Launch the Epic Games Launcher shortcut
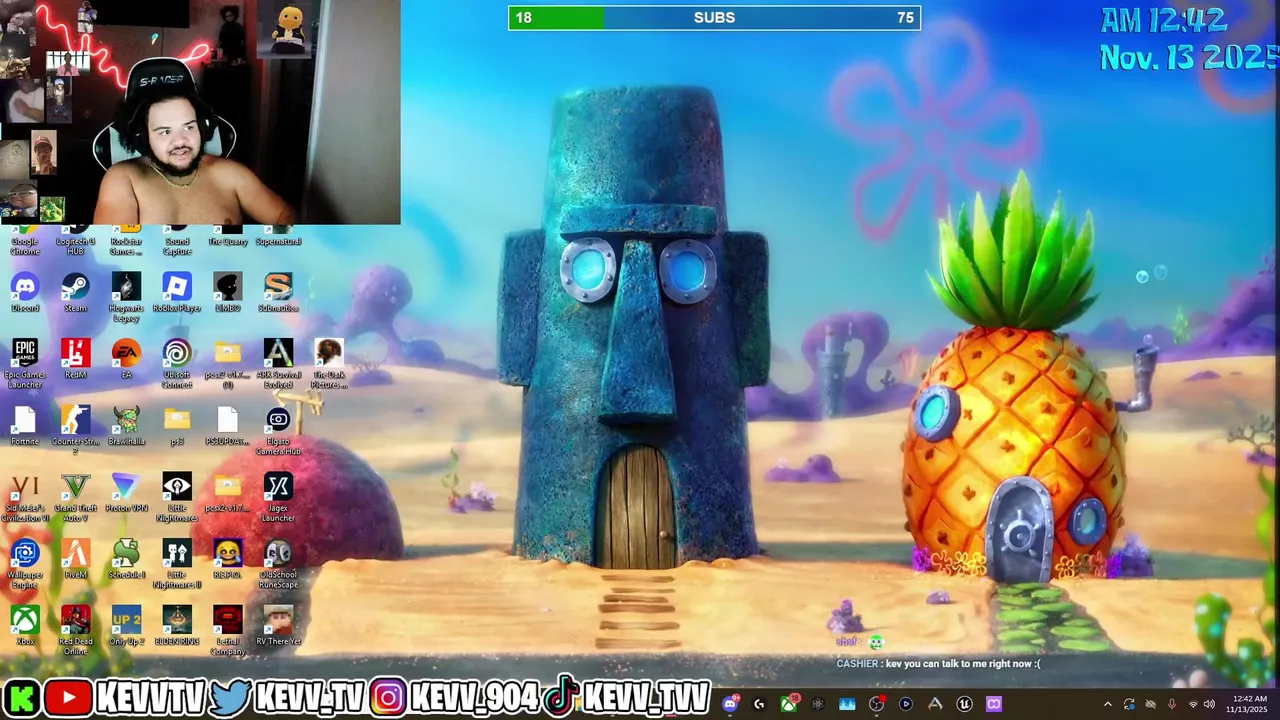 (x=25, y=364)
